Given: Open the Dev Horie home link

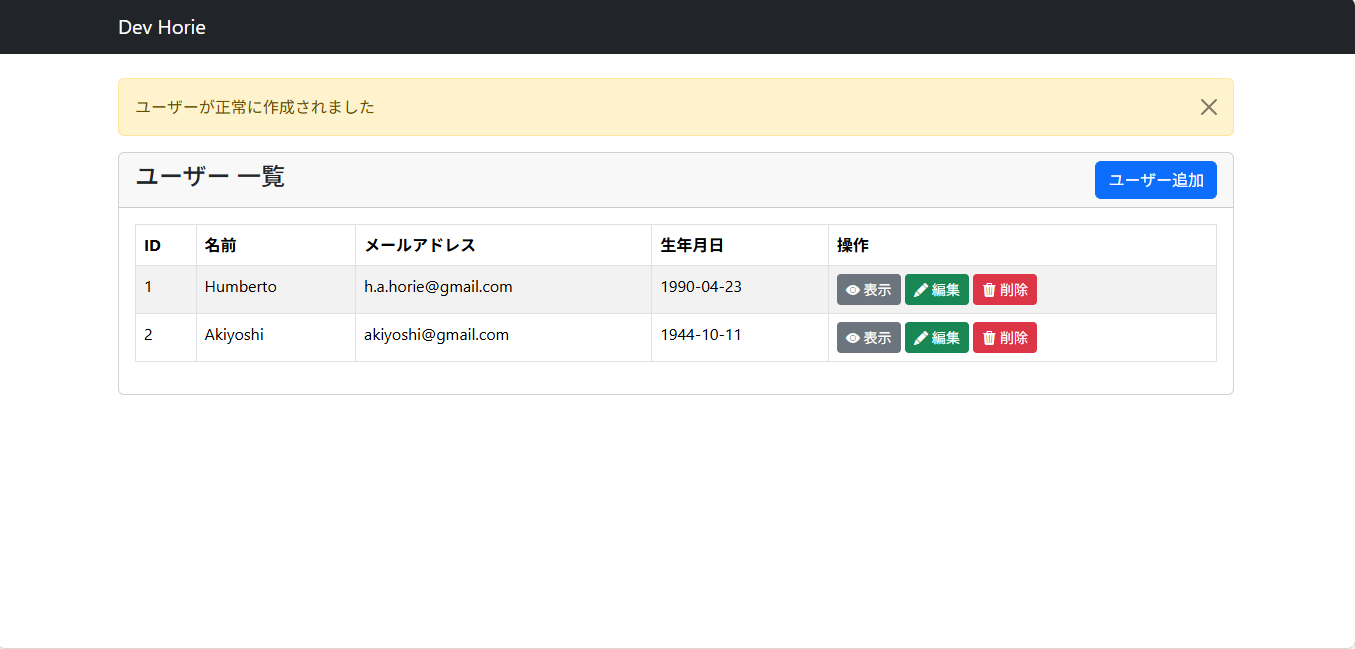Looking at the screenshot, I should 161,27.
